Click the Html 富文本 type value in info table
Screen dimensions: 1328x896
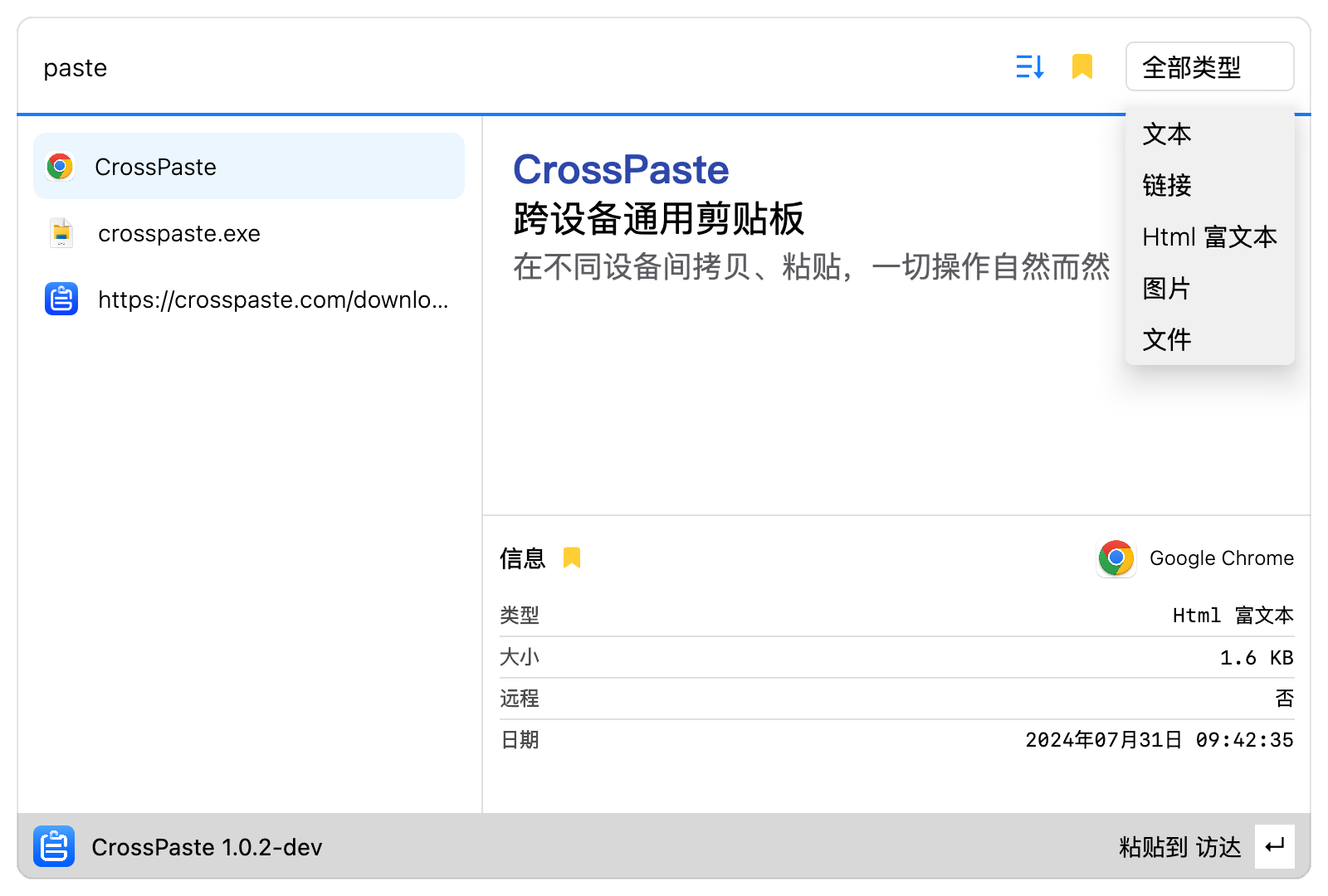[x=1233, y=616]
